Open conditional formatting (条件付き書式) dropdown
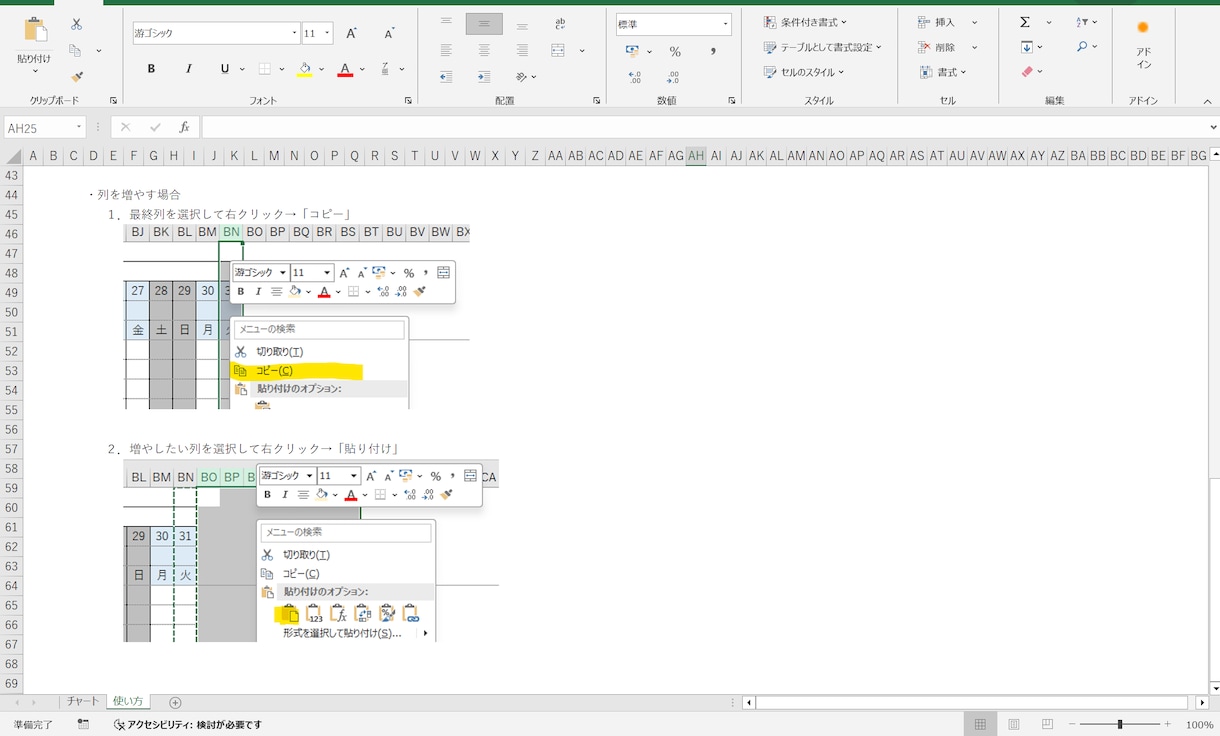Screen dimensions: 1220x736 pyautogui.click(x=805, y=22)
